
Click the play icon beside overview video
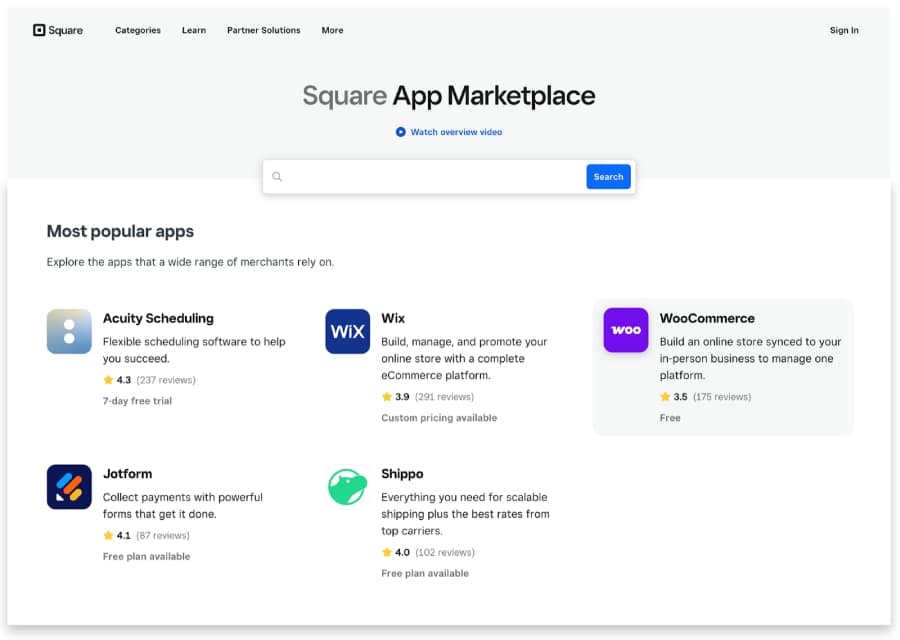(400, 131)
